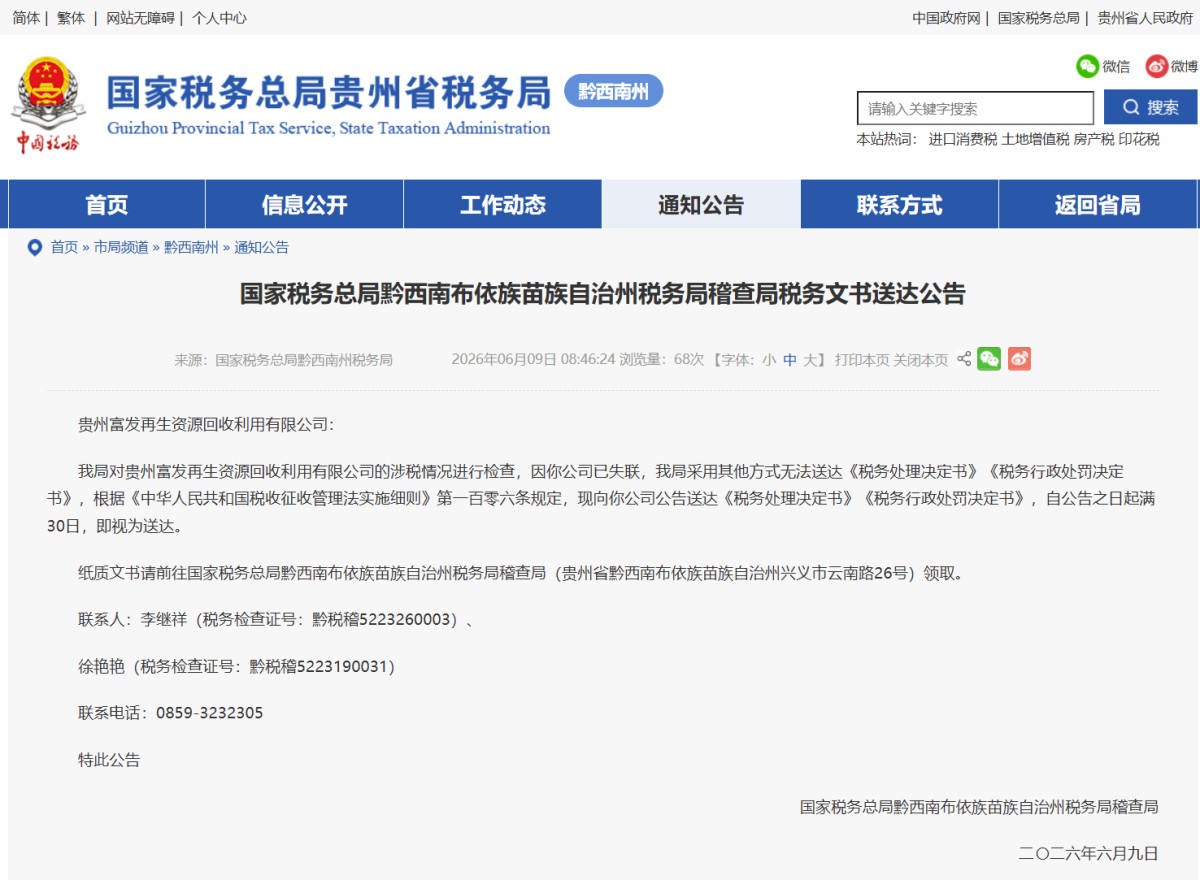
Task: Open the 联系方式 navigation tab
Action: pos(899,205)
